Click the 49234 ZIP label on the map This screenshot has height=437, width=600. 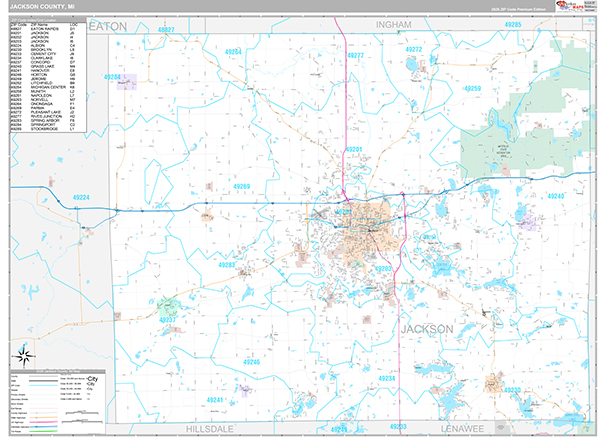tap(387, 378)
